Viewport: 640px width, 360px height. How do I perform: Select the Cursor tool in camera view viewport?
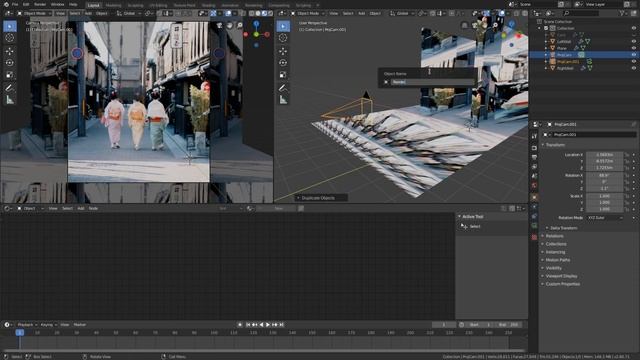pos(10,38)
